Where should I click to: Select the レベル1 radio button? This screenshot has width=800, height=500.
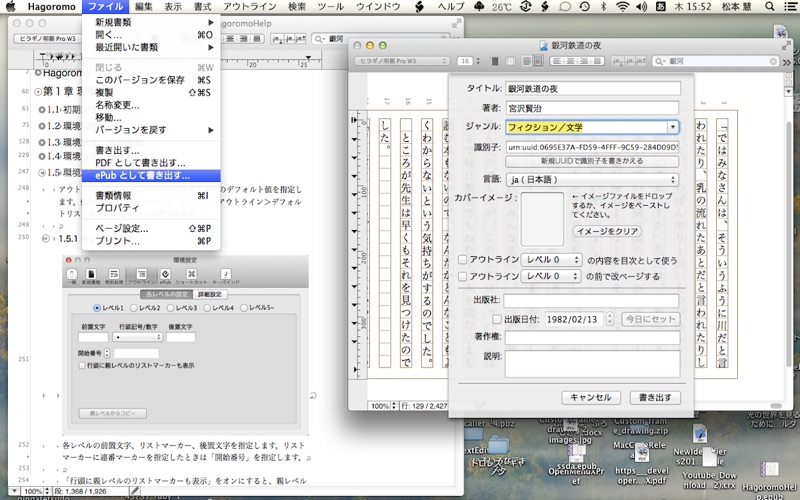coord(97,308)
